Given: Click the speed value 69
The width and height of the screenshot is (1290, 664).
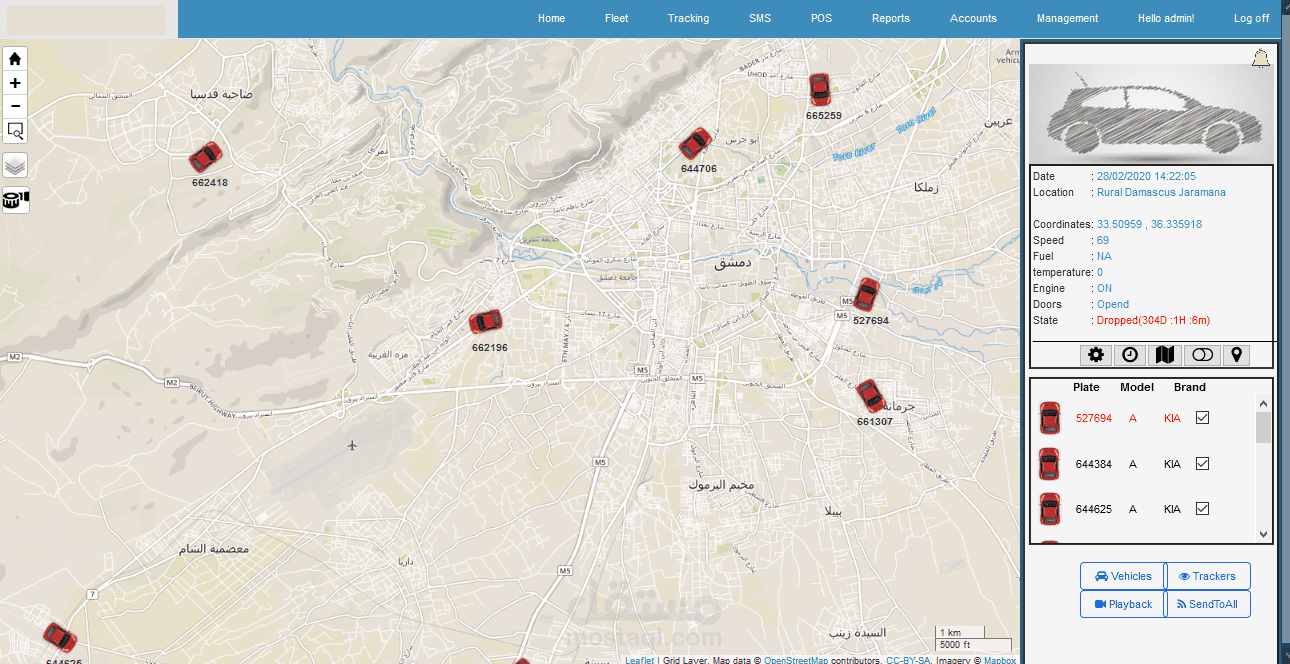Looking at the screenshot, I should click(x=1103, y=240).
